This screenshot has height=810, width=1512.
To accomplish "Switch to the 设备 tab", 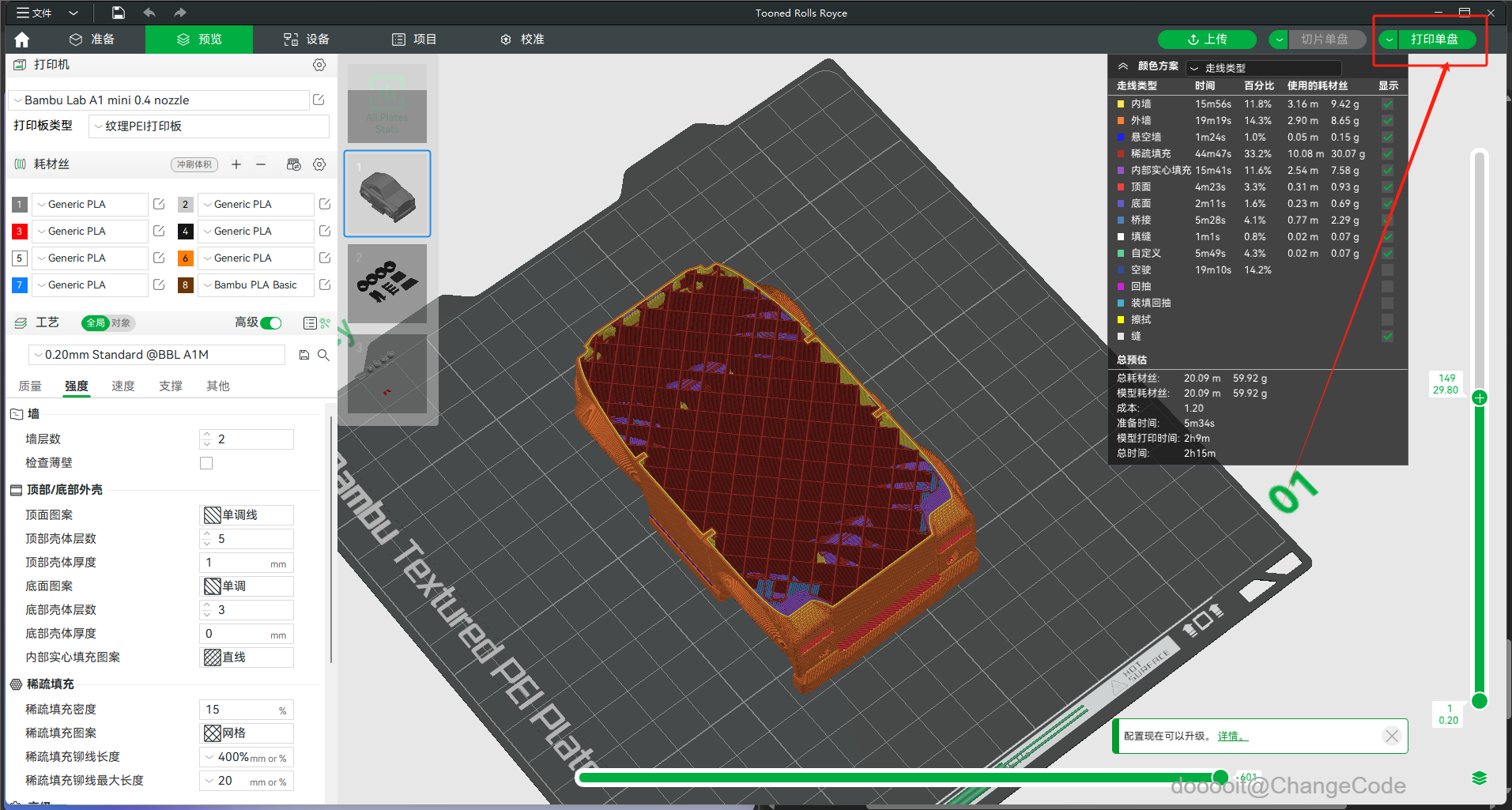I will [x=307, y=40].
